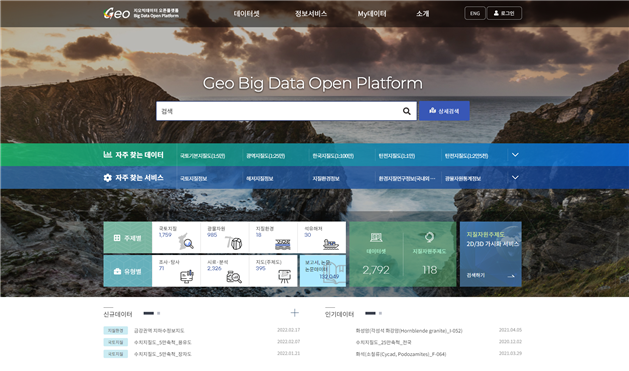Click the 로그인 login button

504,13
